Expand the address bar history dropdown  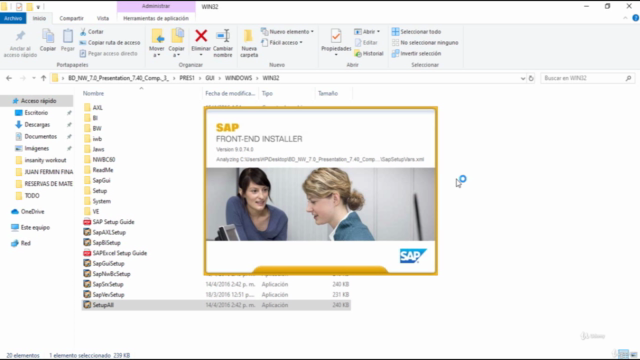(x=523, y=78)
